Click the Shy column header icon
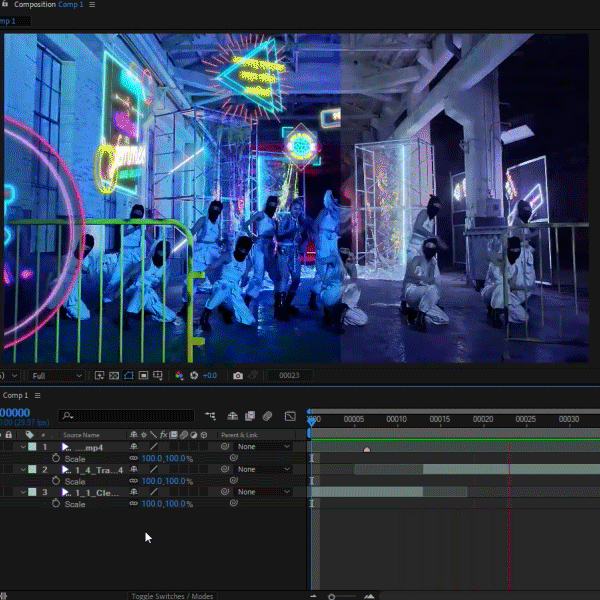This screenshot has width=600, height=600. pos(133,435)
